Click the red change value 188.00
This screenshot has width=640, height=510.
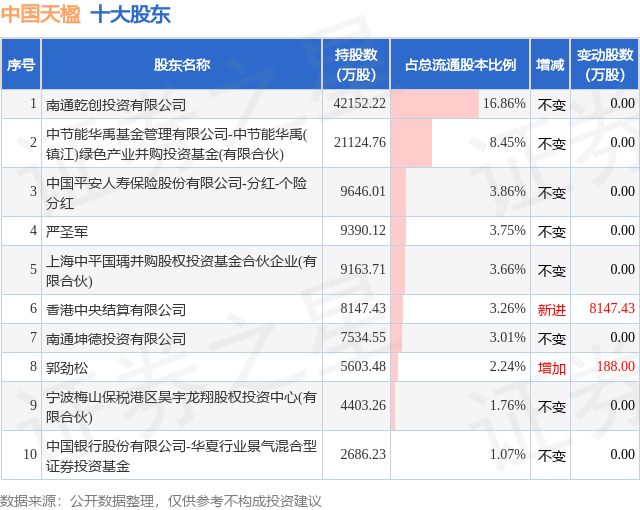pyautogui.click(x=616, y=366)
